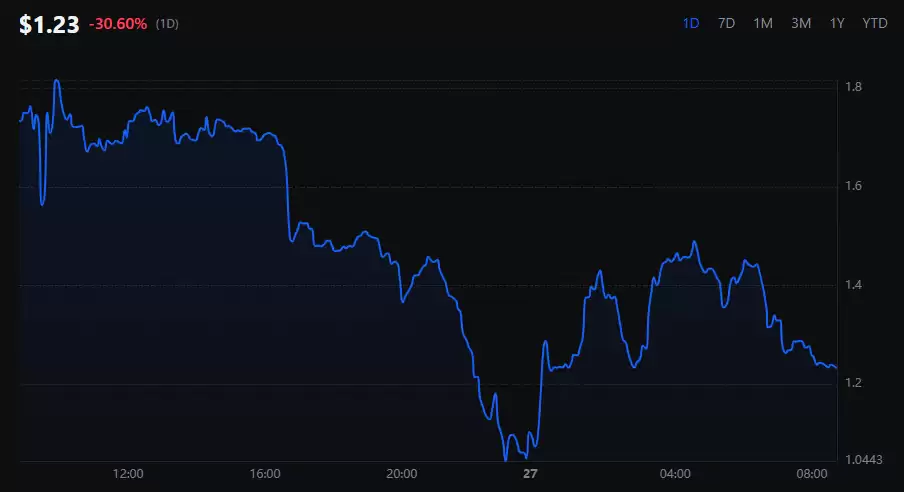The image size is (904, 492).
Task: Click the 1.6 y-axis price label
Action: pyautogui.click(x=854, y=186)
